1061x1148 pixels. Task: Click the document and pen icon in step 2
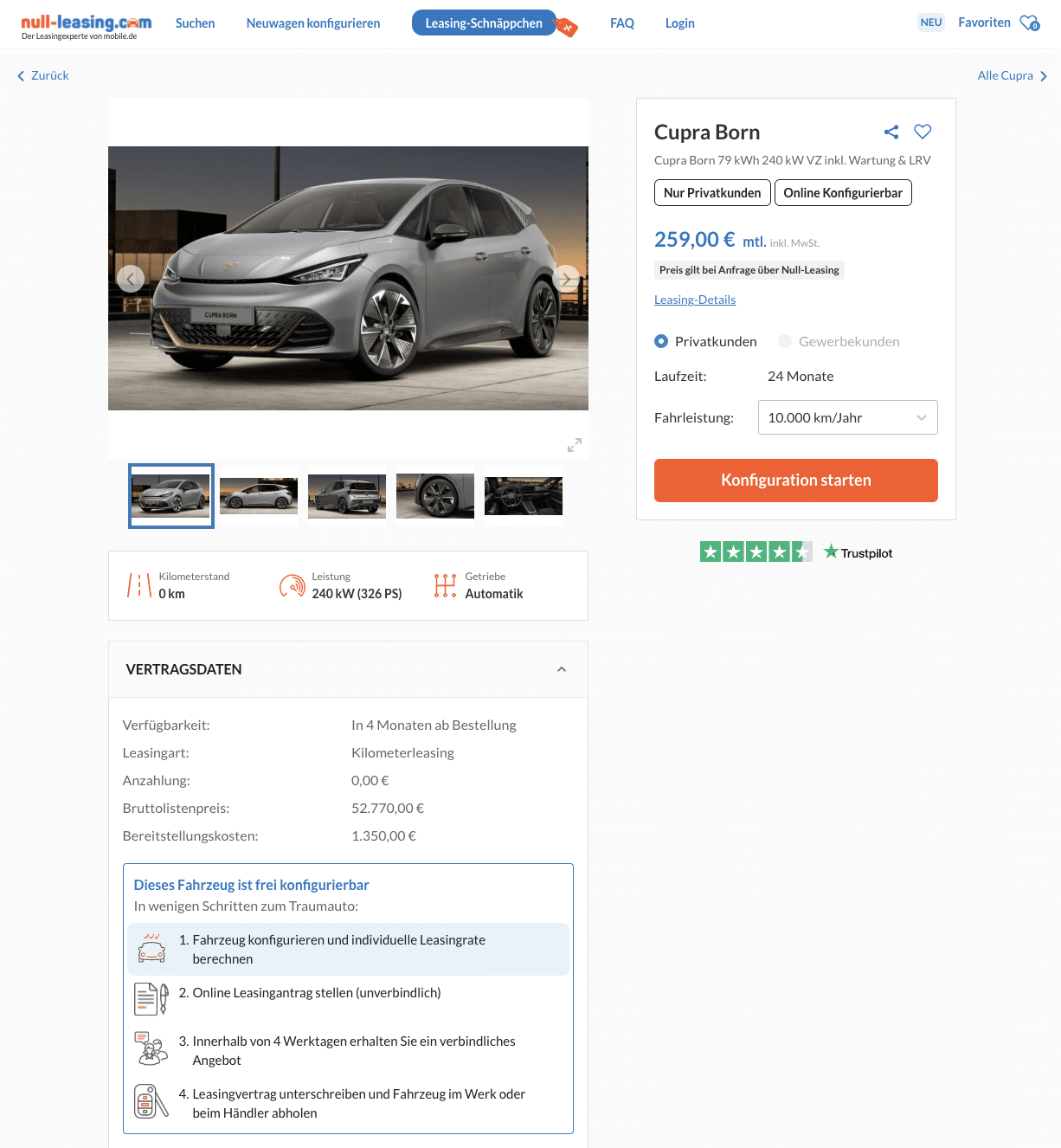151,999
